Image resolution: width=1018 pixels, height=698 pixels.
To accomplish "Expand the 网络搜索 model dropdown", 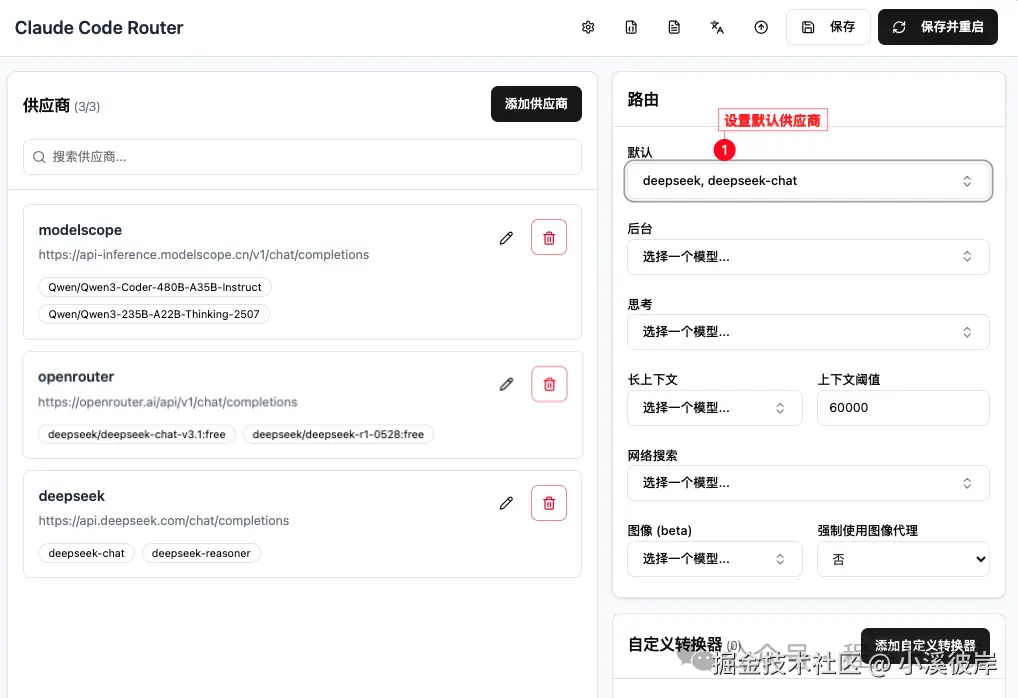I will (x=808, y=482).
